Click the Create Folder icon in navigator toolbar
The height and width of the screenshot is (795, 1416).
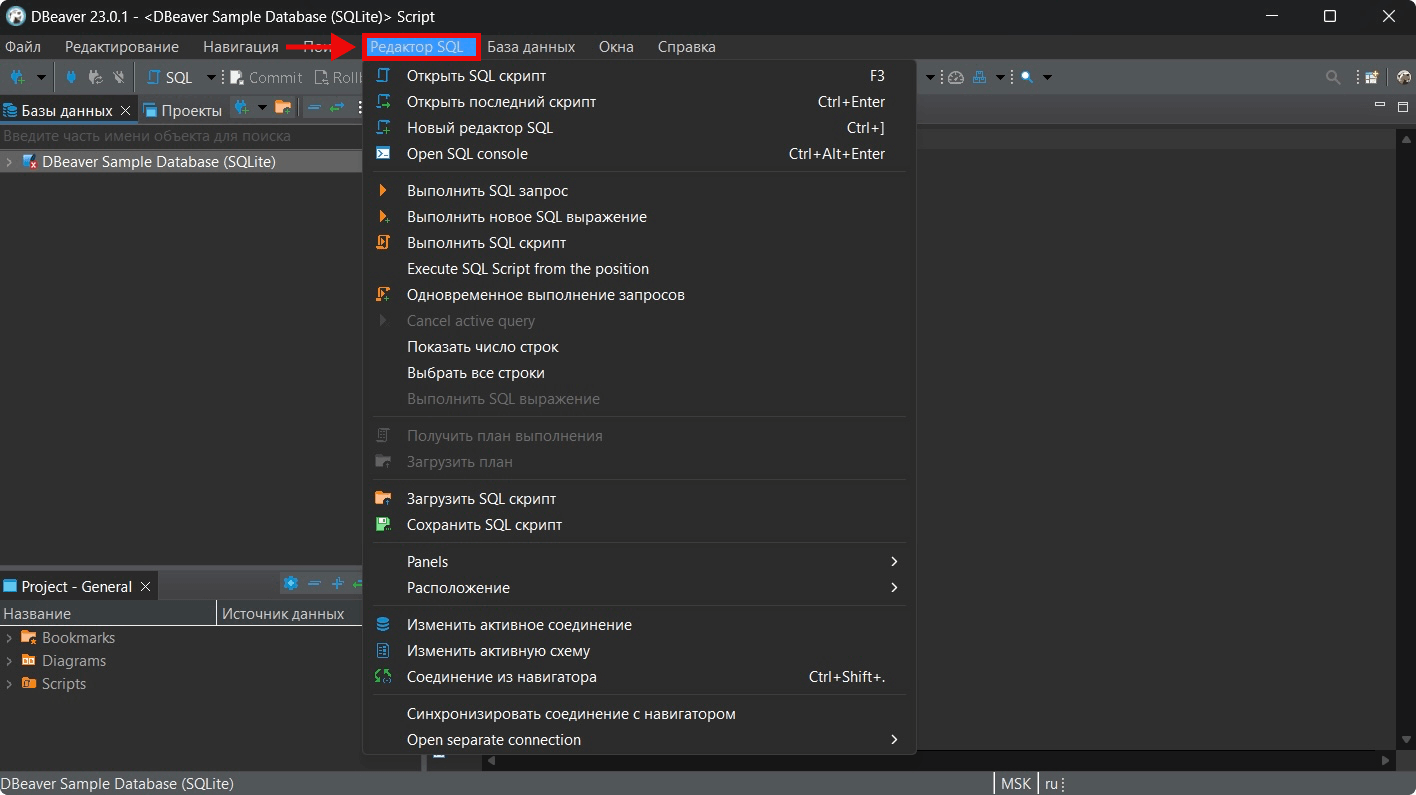coord(283,107)
